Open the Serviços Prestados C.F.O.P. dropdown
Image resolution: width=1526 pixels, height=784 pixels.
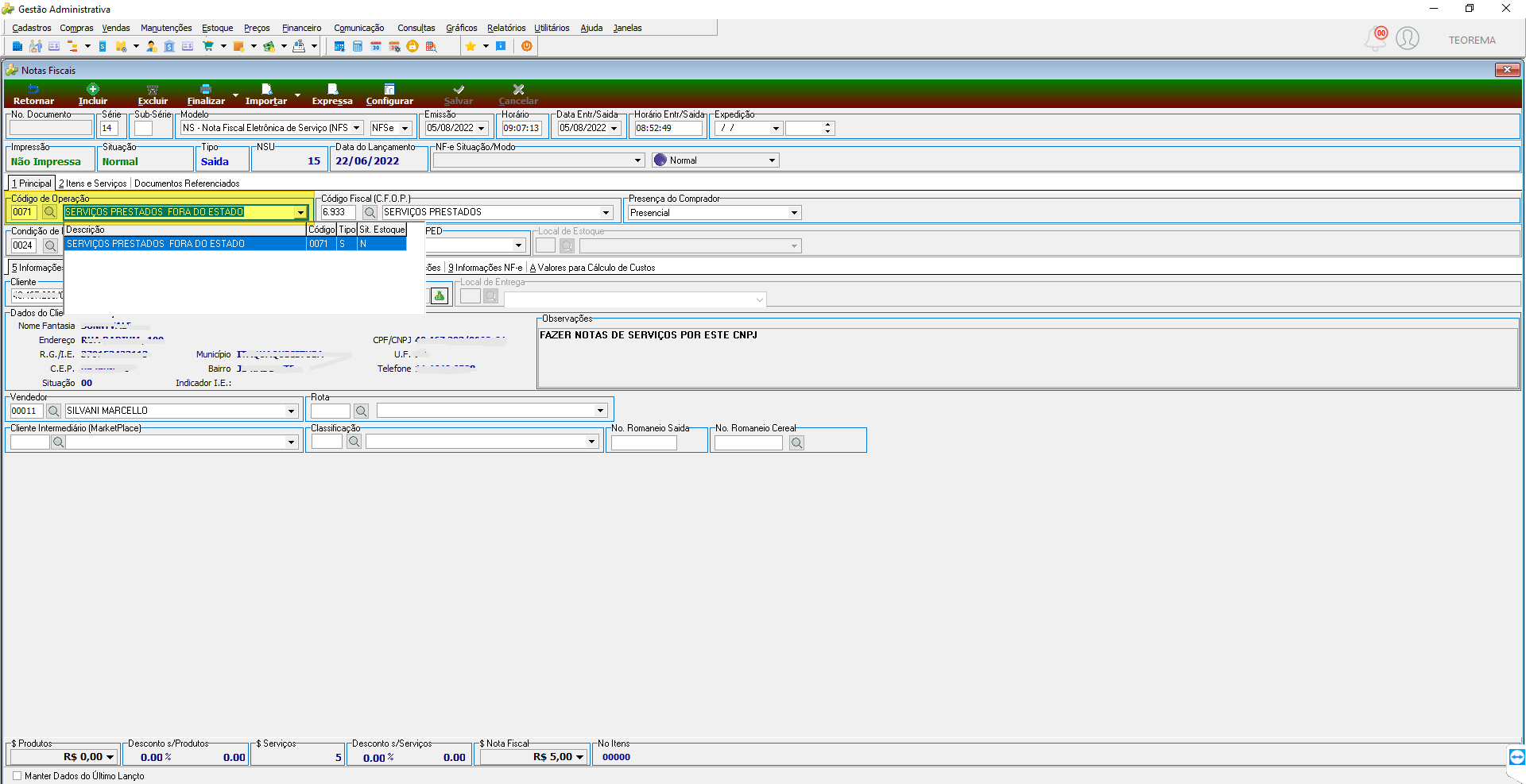[x=606, y=213]
